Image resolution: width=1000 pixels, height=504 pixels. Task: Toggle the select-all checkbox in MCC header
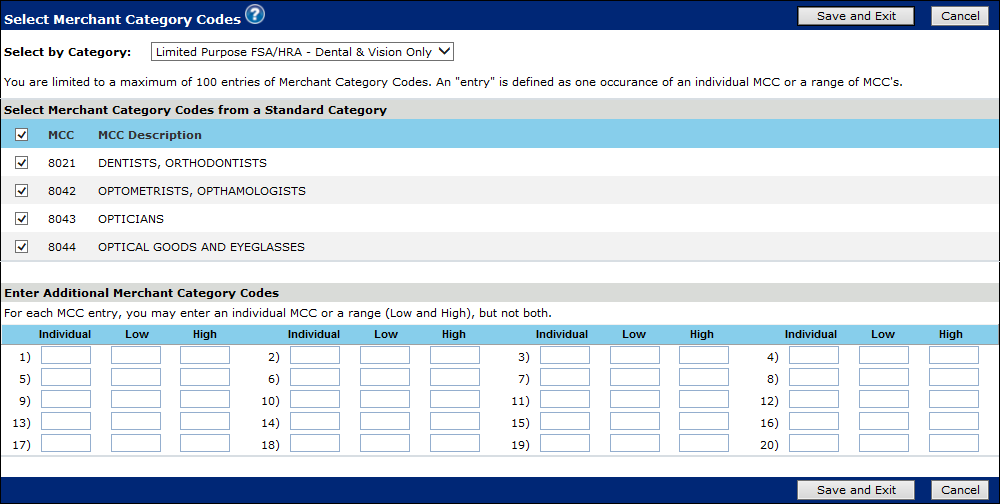(22, 135)
